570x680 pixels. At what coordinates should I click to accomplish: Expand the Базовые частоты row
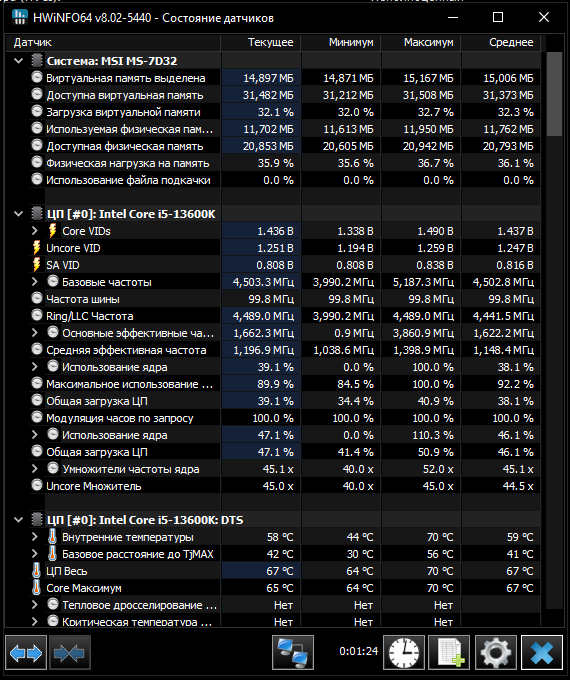[35, 282]
